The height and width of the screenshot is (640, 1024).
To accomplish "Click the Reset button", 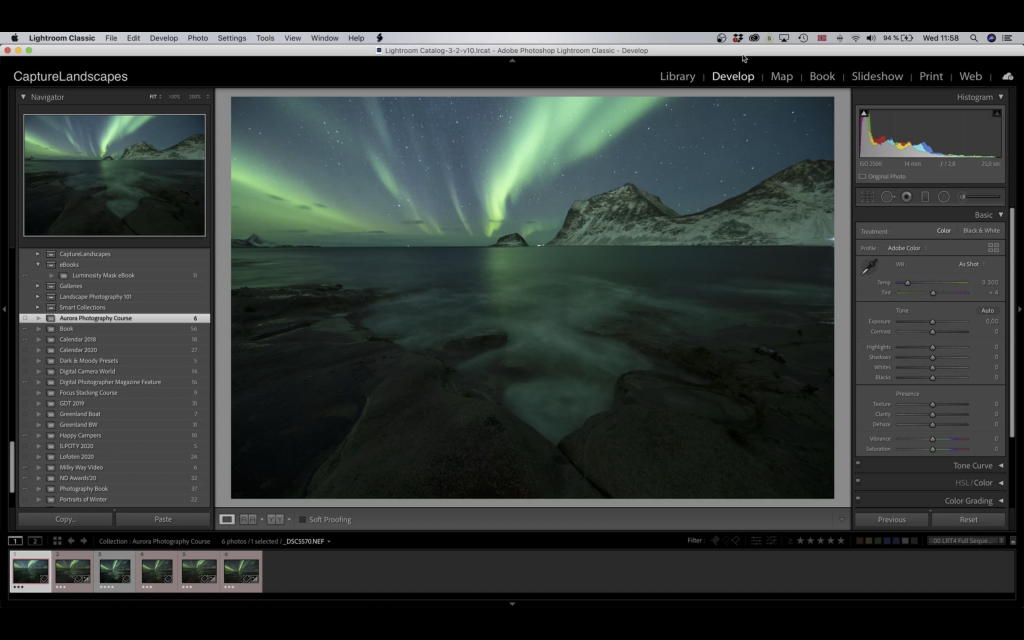I will click(968, 519).
